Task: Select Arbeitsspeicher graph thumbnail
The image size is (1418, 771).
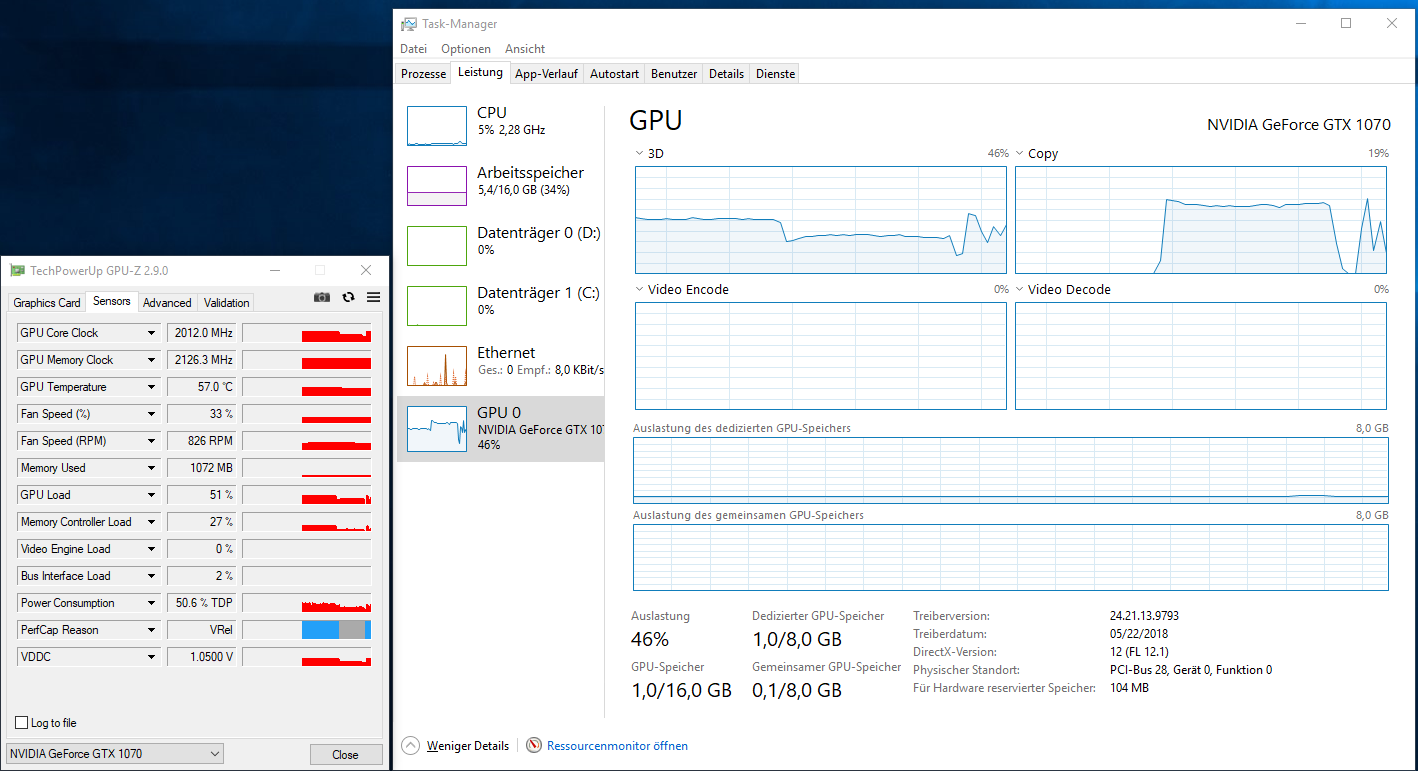Action: pos(437,186)
